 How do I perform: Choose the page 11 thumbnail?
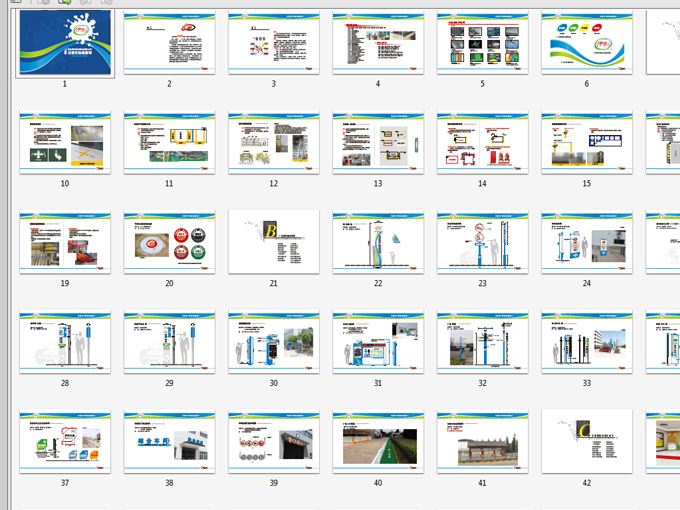pyautogui.click(x=170, y=142)
